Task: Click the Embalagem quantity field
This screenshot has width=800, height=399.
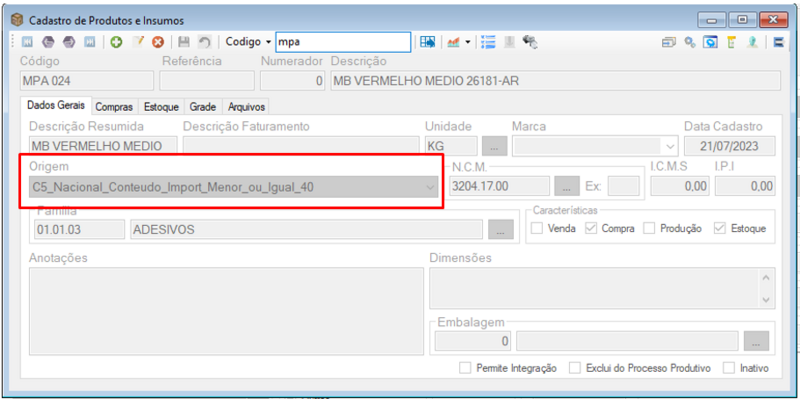Action: (x=473, y=341)
